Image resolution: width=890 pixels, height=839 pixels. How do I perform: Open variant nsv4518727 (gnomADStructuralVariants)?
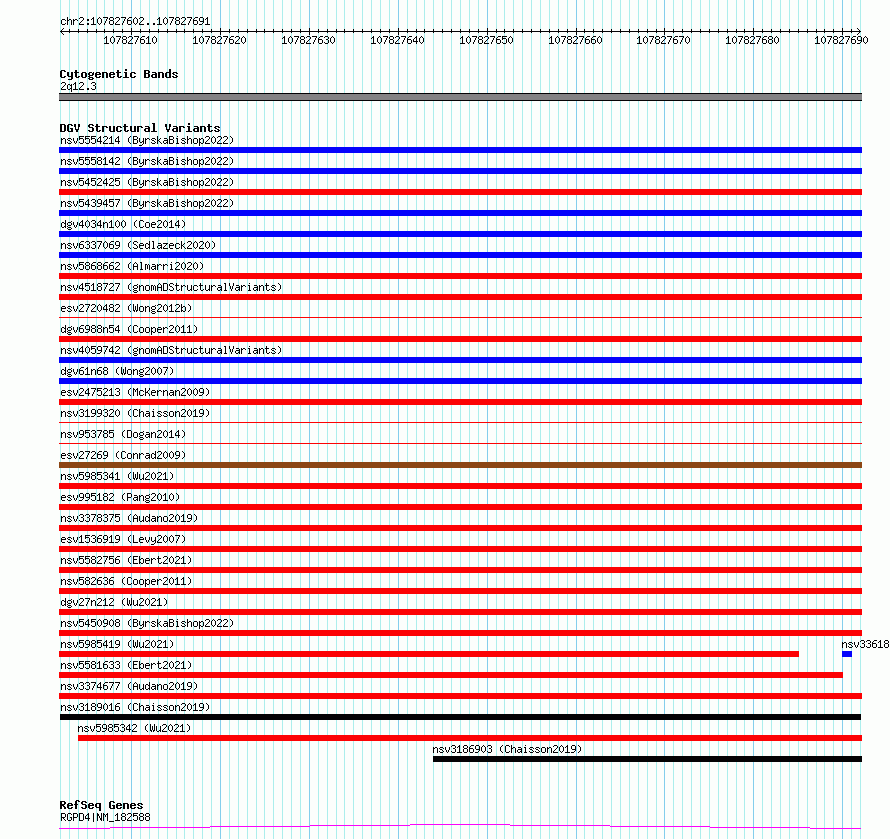tap(171, 287)
